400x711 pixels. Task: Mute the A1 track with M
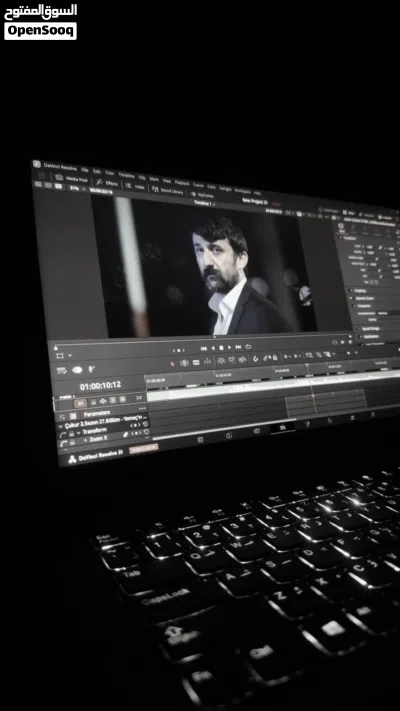[x=122, y=399]
